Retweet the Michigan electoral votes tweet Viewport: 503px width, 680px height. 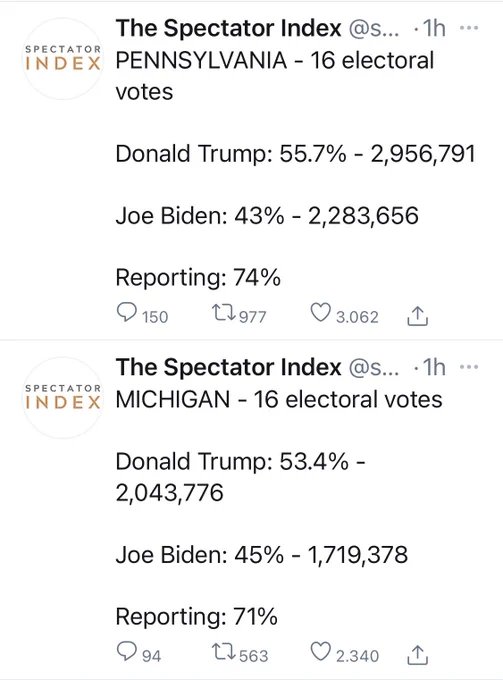[x=223, y=651]
